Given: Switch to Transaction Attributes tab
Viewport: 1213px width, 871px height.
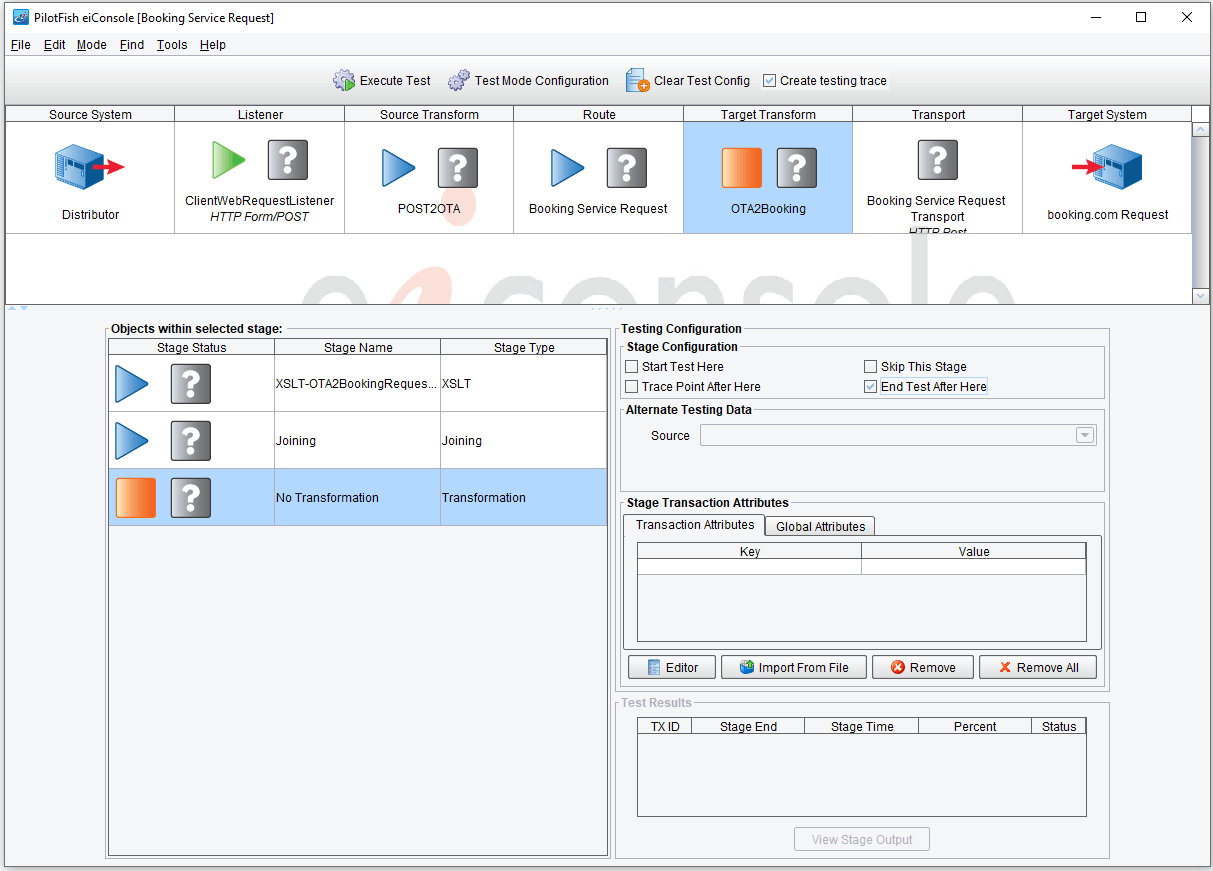Looking at the screenshot, I should (694, 525).
